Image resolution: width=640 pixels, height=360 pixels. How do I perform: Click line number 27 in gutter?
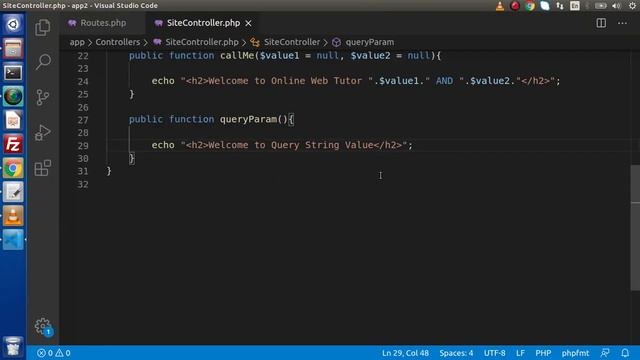(83, 120)
